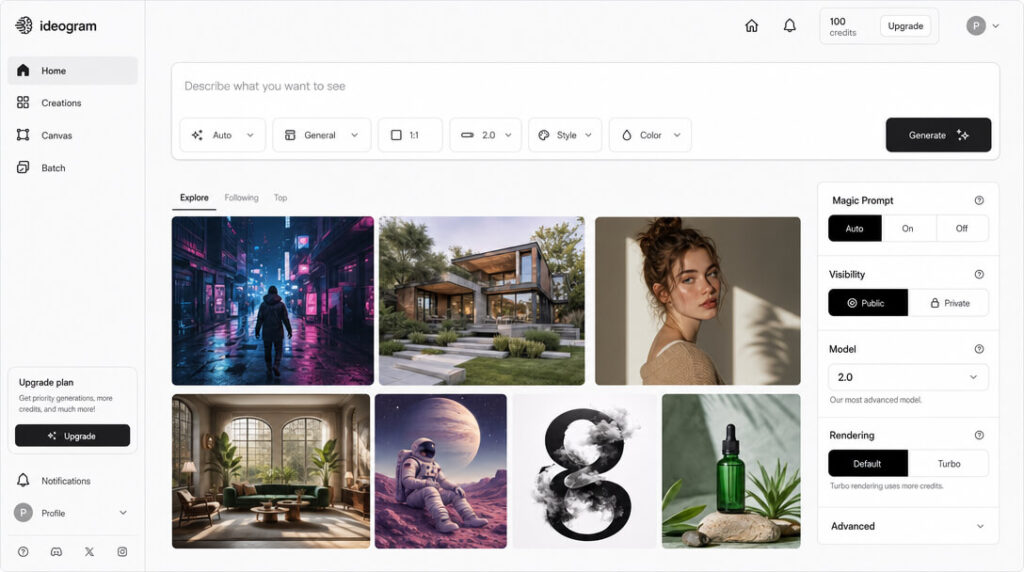Set Magic Prompt to Auto
The height and width of the screenshot is (572, 1024).
coord(855,229)
